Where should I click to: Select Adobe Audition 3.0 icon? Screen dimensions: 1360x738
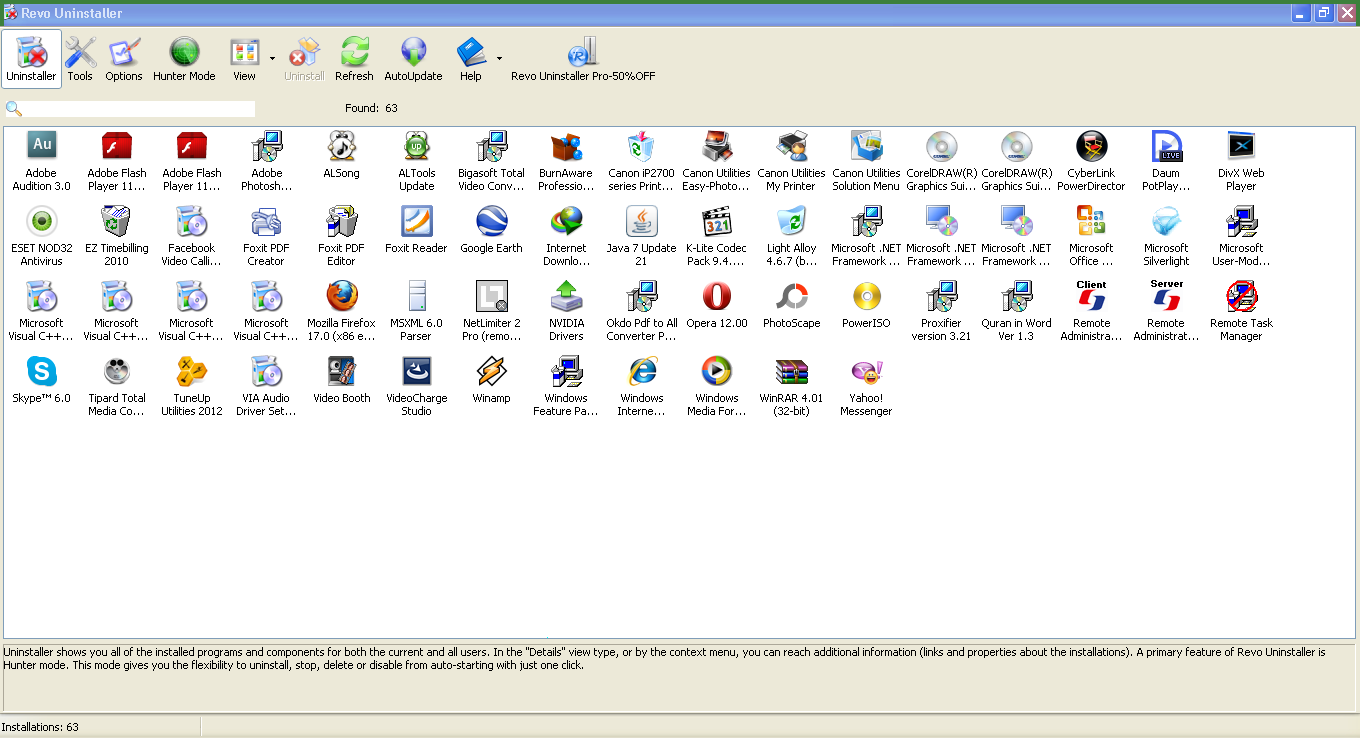point(42,145)
